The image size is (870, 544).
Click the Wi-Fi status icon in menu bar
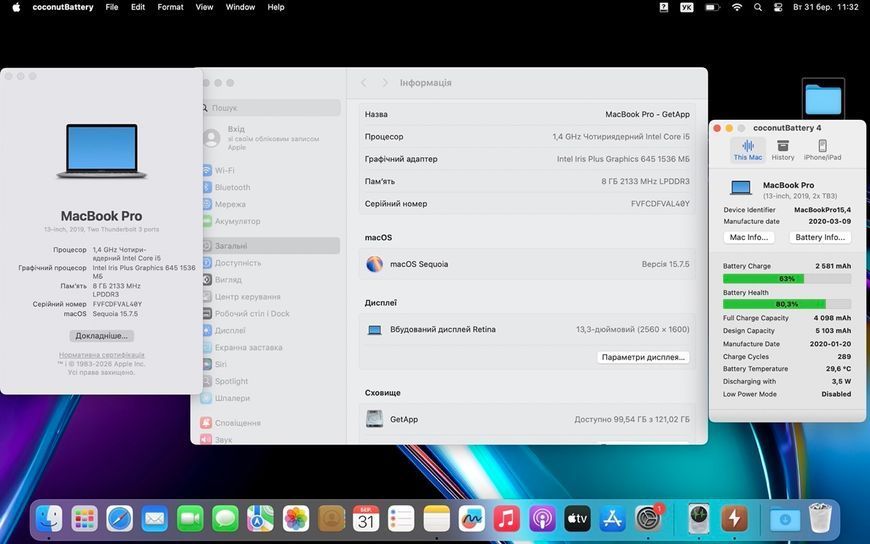pos(737,7)
